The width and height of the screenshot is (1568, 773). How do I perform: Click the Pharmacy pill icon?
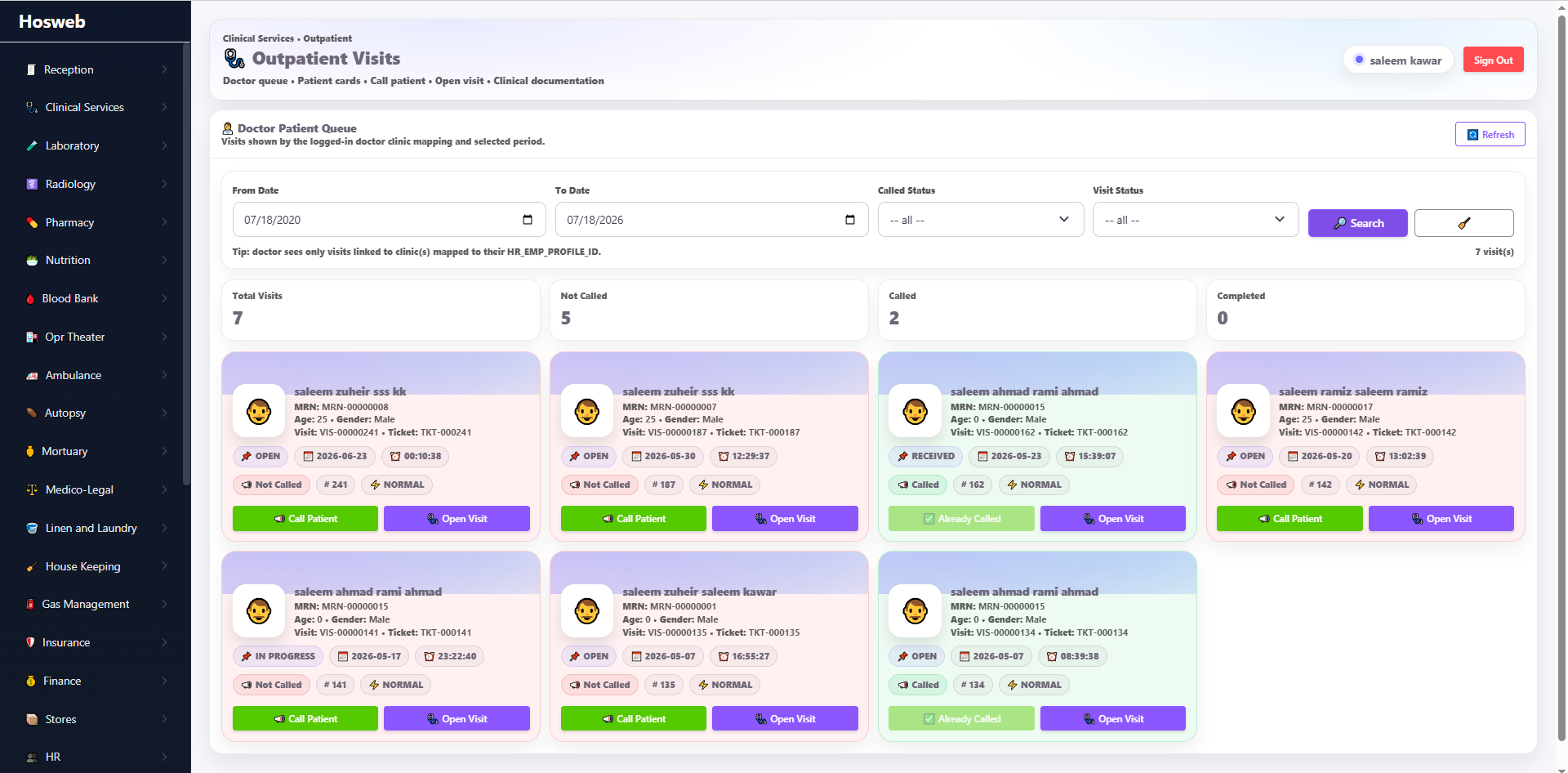(32, 222)
